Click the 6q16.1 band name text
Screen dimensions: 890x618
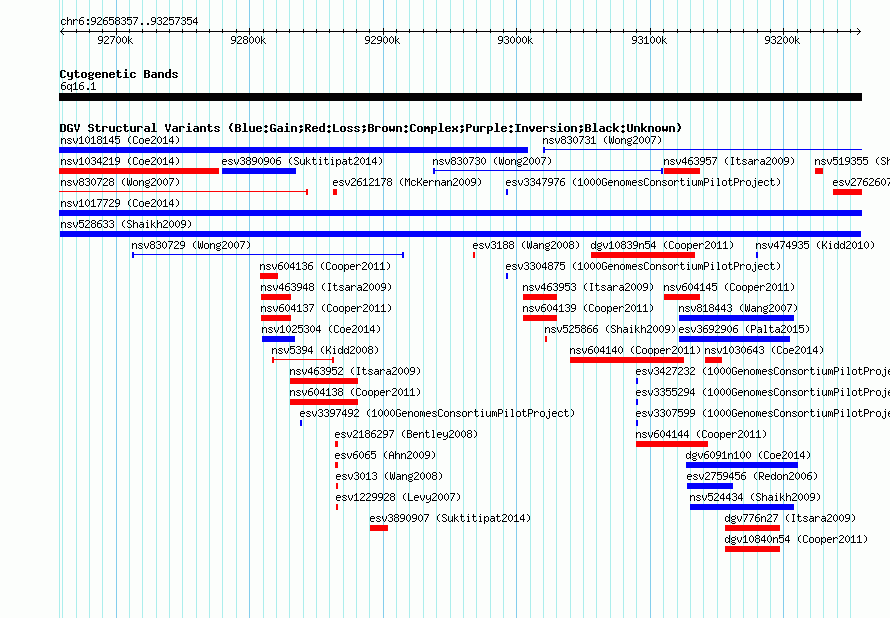[x=78, y=86]
